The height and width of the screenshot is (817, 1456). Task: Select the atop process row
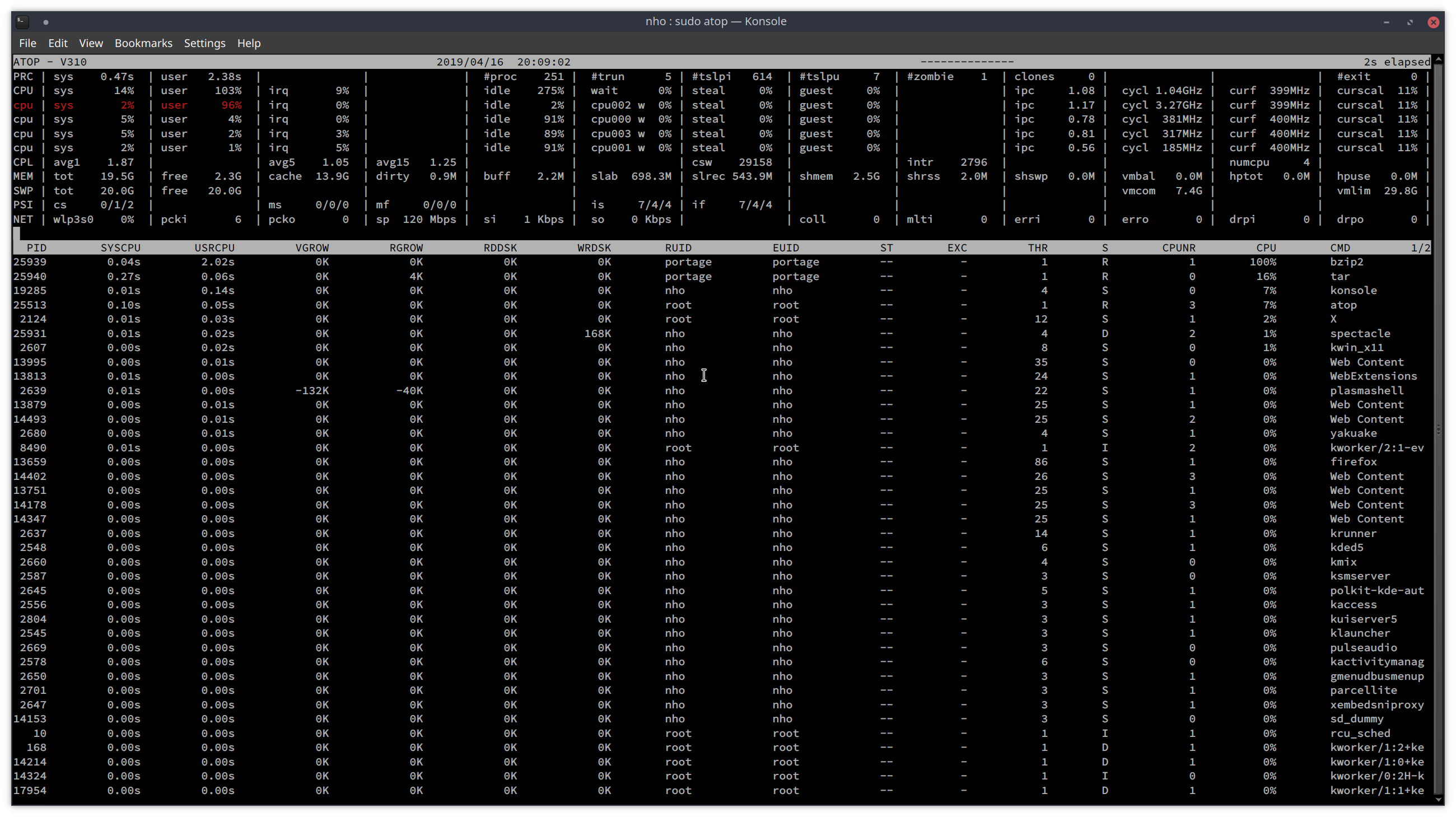coord(678,305)
